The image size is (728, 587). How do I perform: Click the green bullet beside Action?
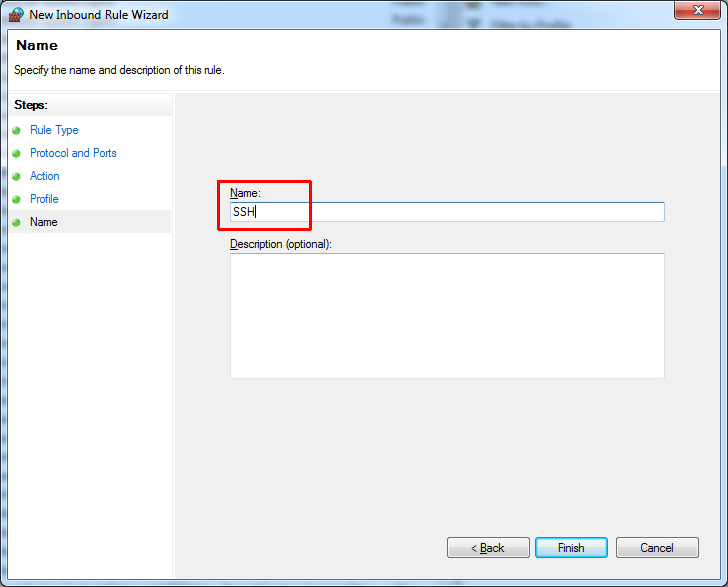coord(17,176)
